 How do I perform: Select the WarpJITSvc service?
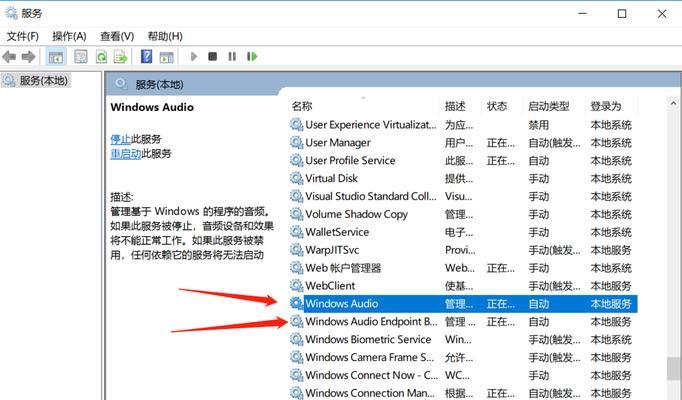tap(463, 250)
